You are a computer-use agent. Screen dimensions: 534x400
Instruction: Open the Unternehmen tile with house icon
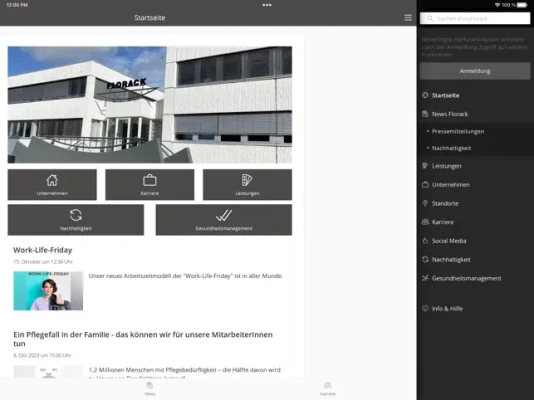click(x=52, y=185)
